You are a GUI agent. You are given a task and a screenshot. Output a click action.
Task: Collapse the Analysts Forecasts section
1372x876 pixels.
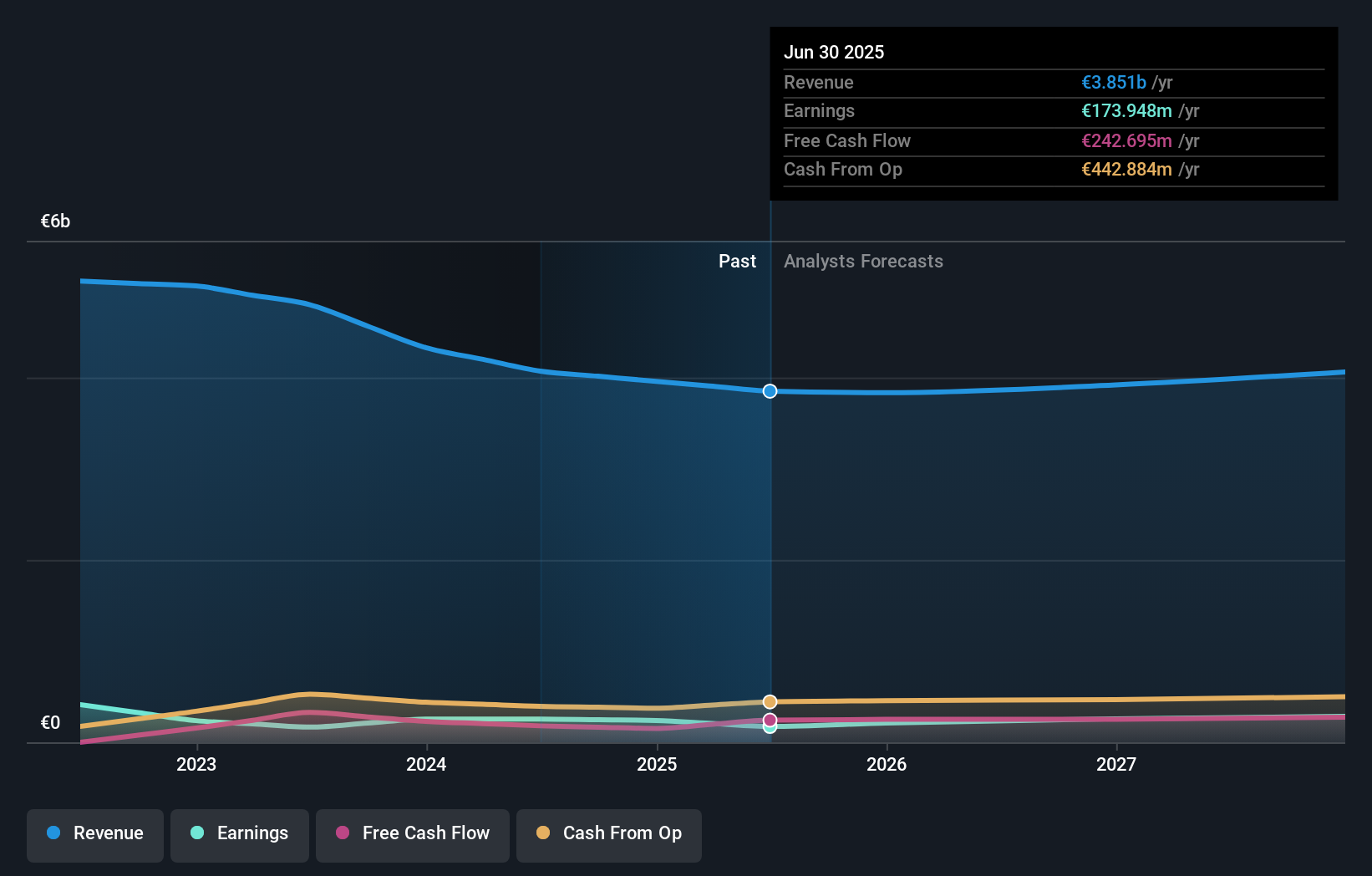pyautogui.click(x=863, y=262)
